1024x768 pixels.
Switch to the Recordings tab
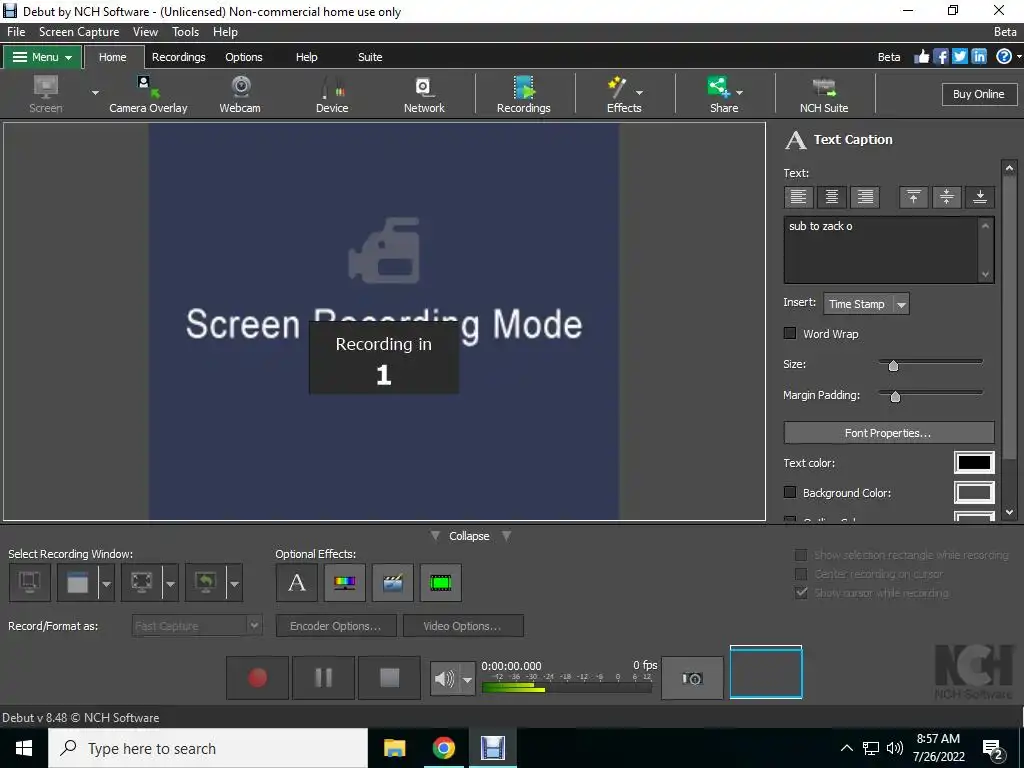click(x=178, y=57)
